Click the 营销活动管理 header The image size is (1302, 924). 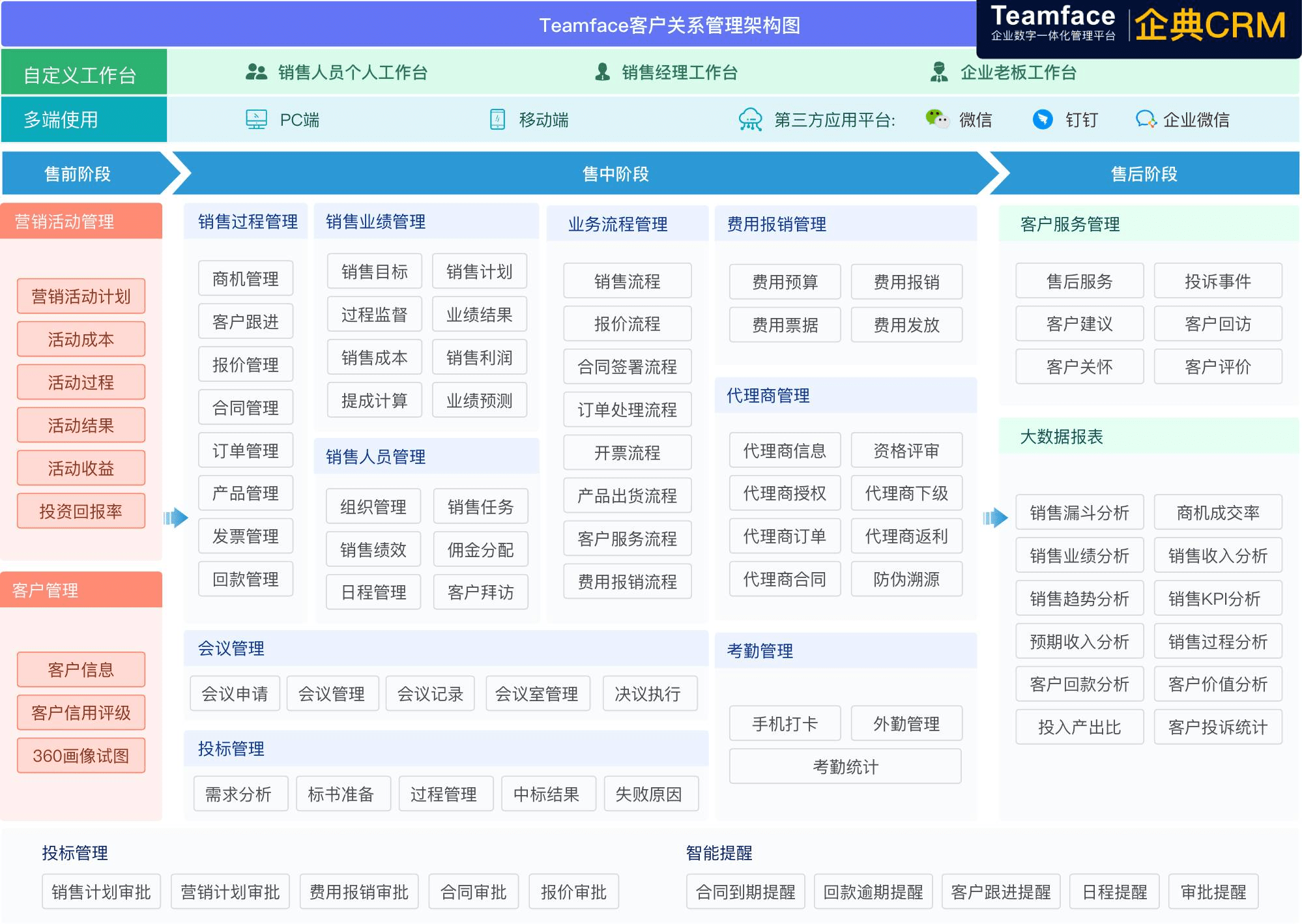81,222
